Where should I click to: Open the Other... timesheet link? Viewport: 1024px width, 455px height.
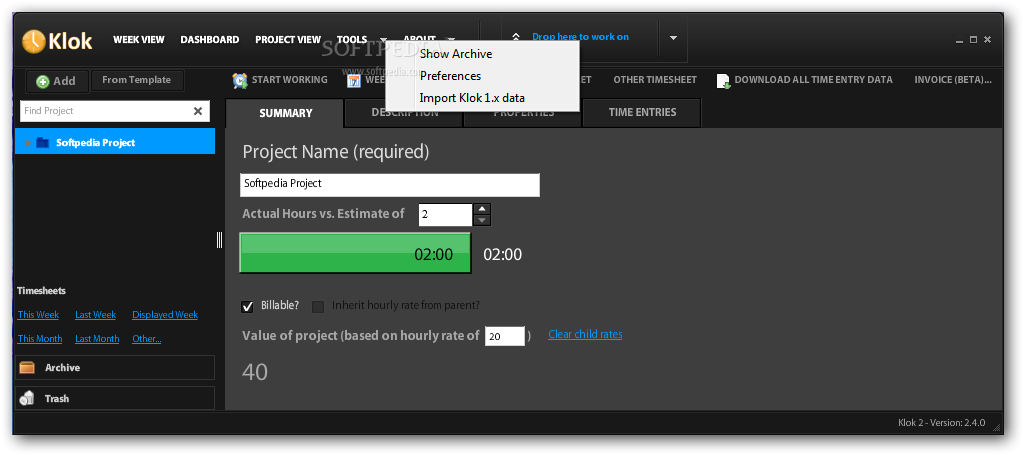point(146,339)
